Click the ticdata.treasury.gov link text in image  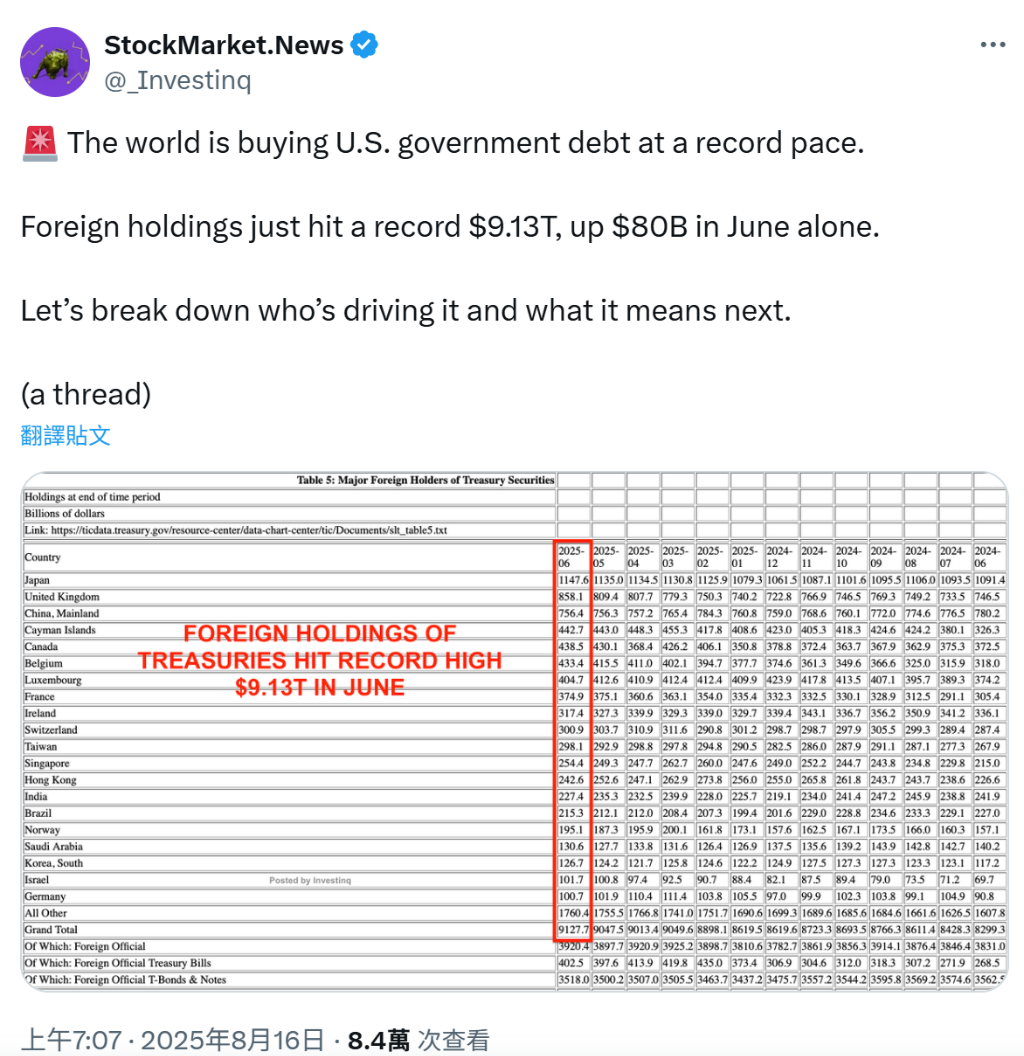click(249, 530)
